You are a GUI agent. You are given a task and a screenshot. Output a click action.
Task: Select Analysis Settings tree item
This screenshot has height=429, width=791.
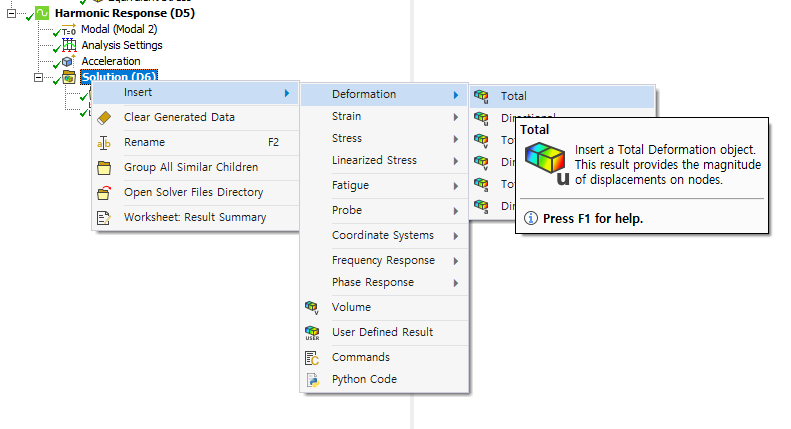(122, 45)
